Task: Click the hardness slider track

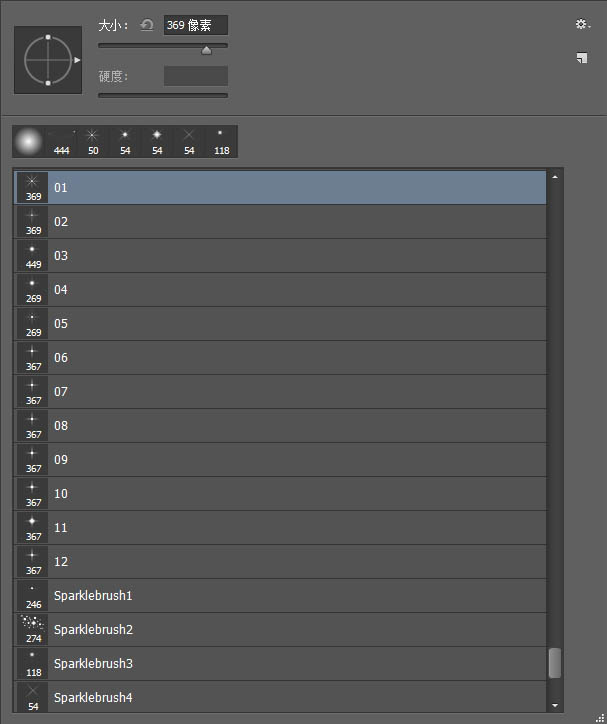Action: pyautogui.click(x=163, y=96)
